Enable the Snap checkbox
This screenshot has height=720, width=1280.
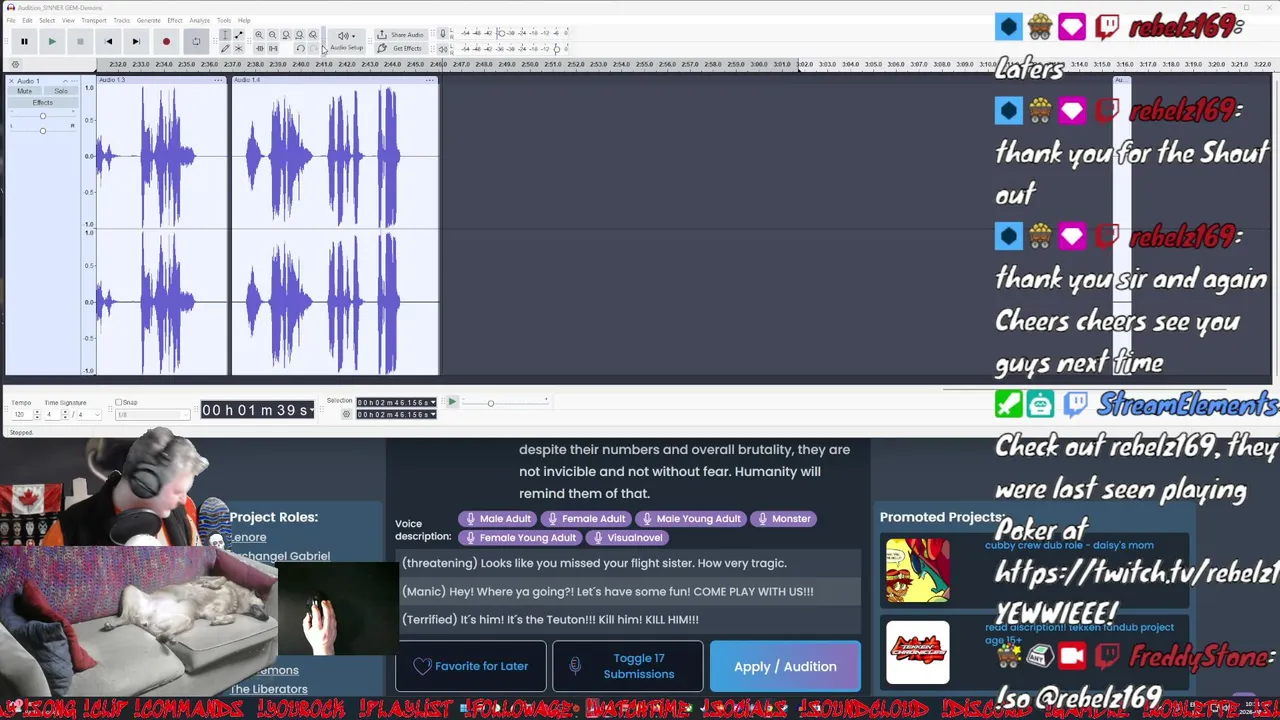point(119,402)
